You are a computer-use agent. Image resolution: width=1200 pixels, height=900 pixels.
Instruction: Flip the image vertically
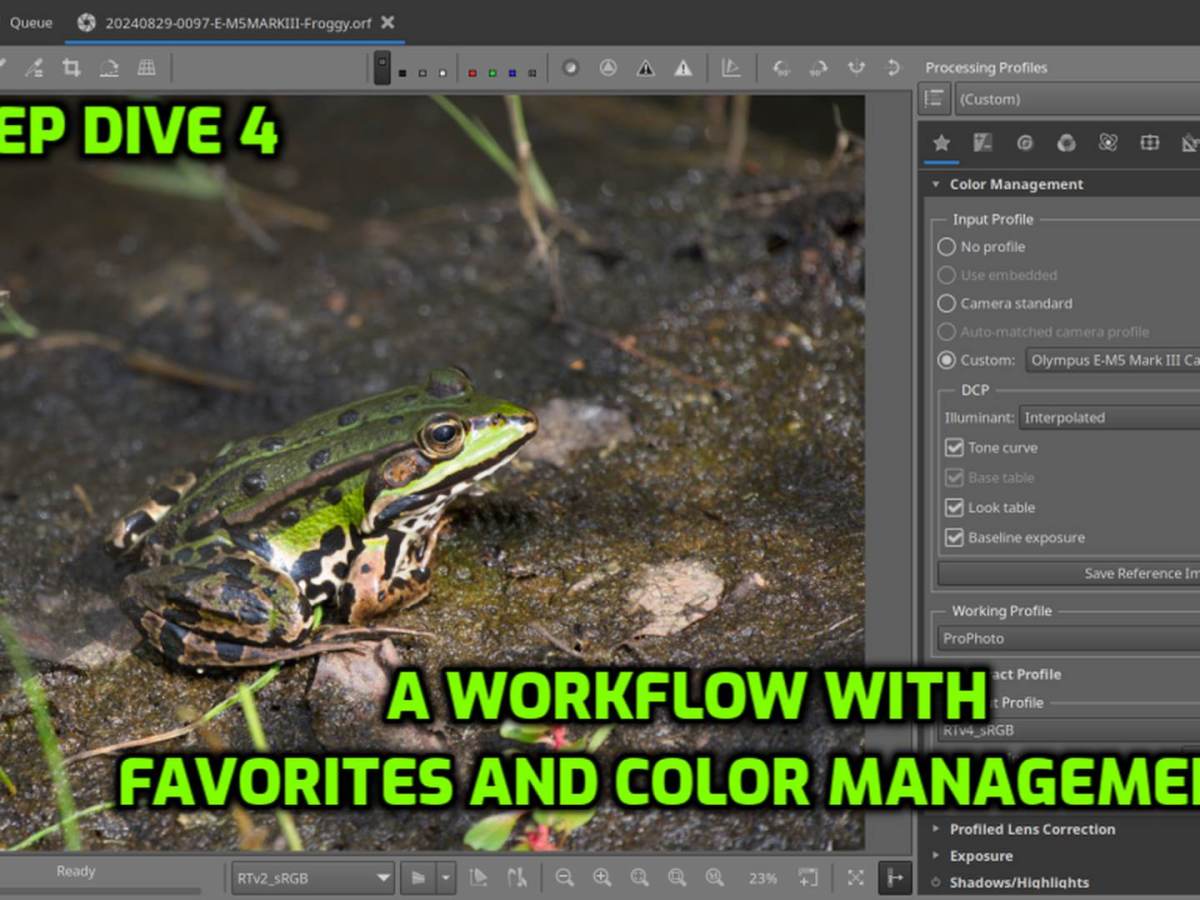tap(893, 67)
